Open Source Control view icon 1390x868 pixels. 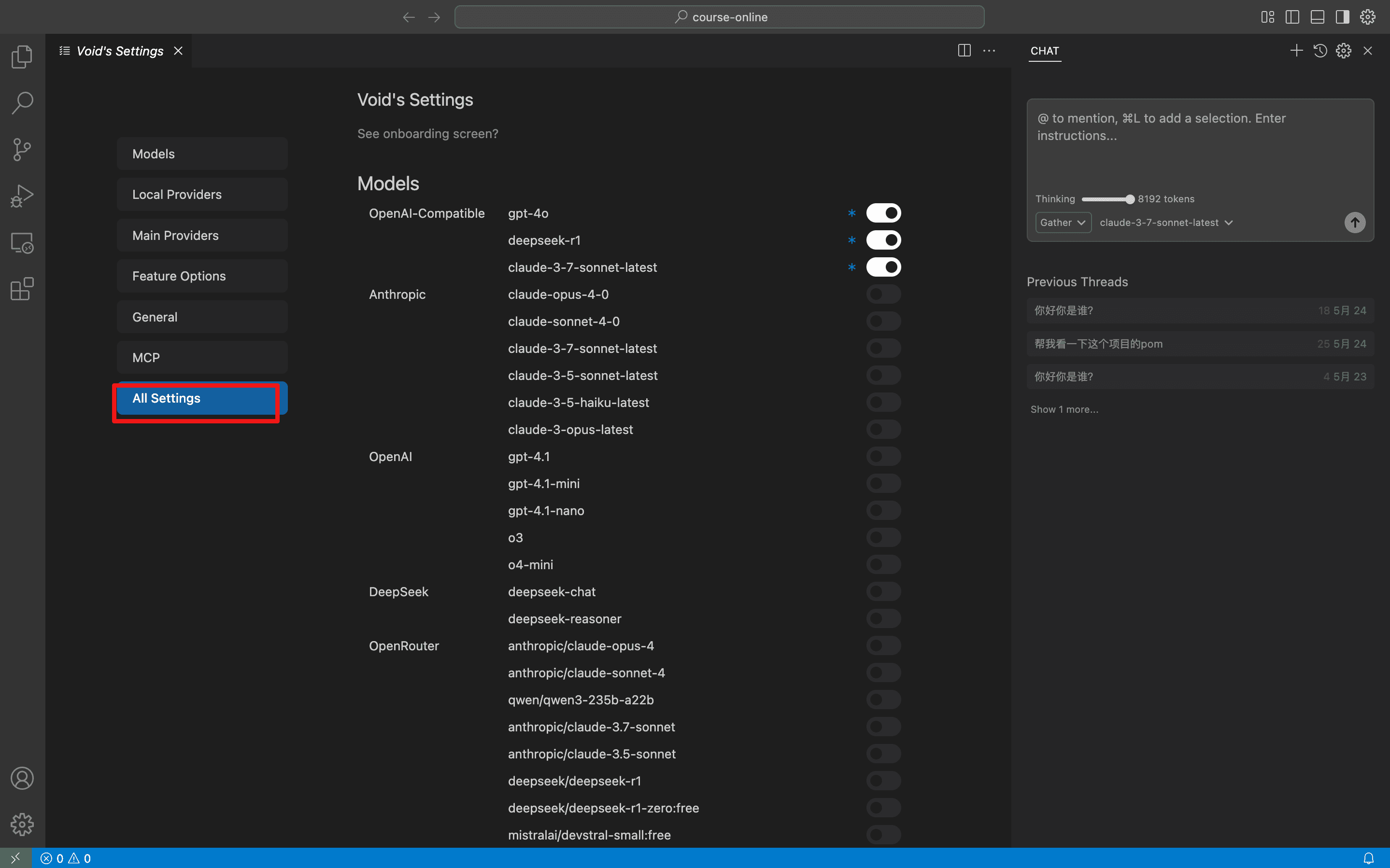tap(22, 150)
